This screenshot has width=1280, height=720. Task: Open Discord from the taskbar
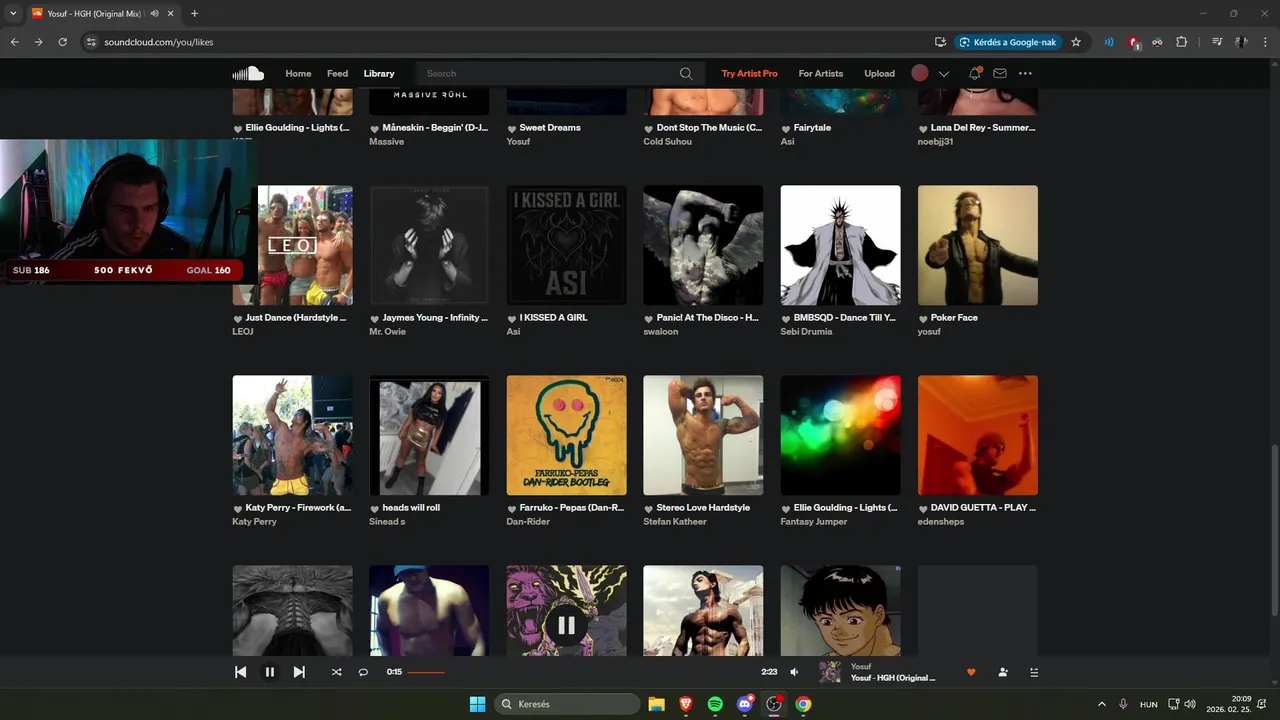(744, 704)
